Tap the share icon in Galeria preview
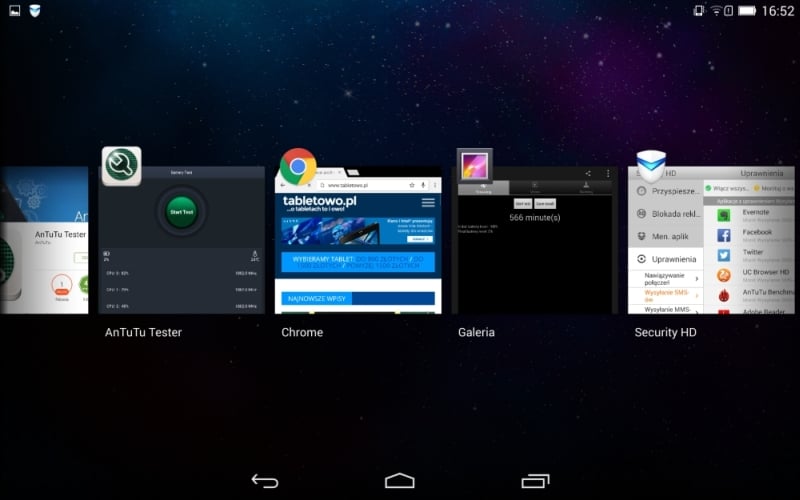 pos(588,173)
